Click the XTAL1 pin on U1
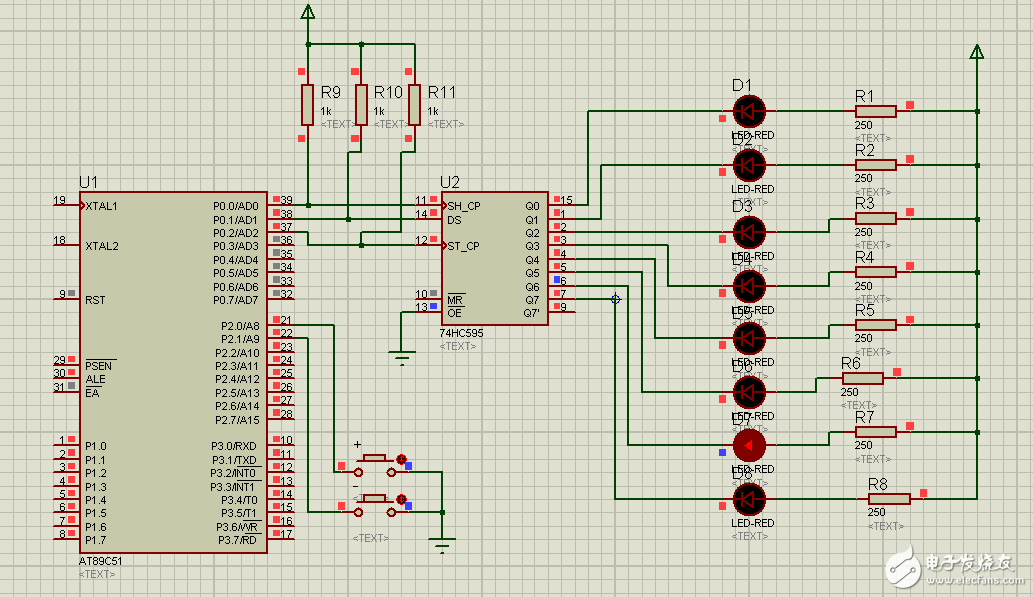Viewport: 1033px width, 597px height. click(x=102, y=206)
